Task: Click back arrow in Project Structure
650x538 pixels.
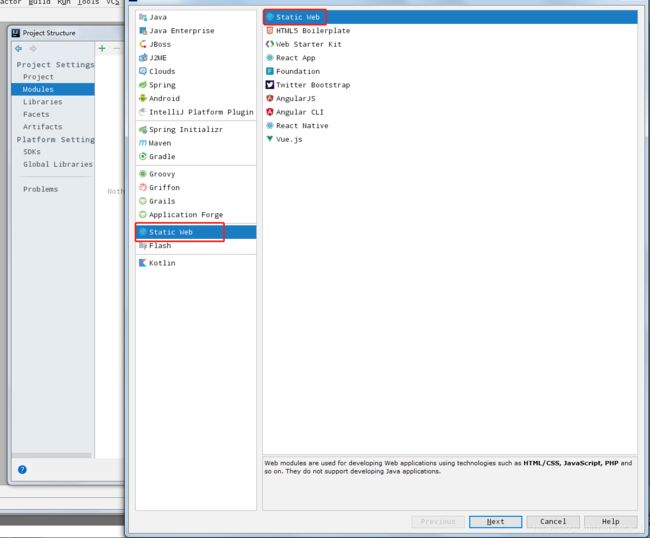Action: point(19,48)
